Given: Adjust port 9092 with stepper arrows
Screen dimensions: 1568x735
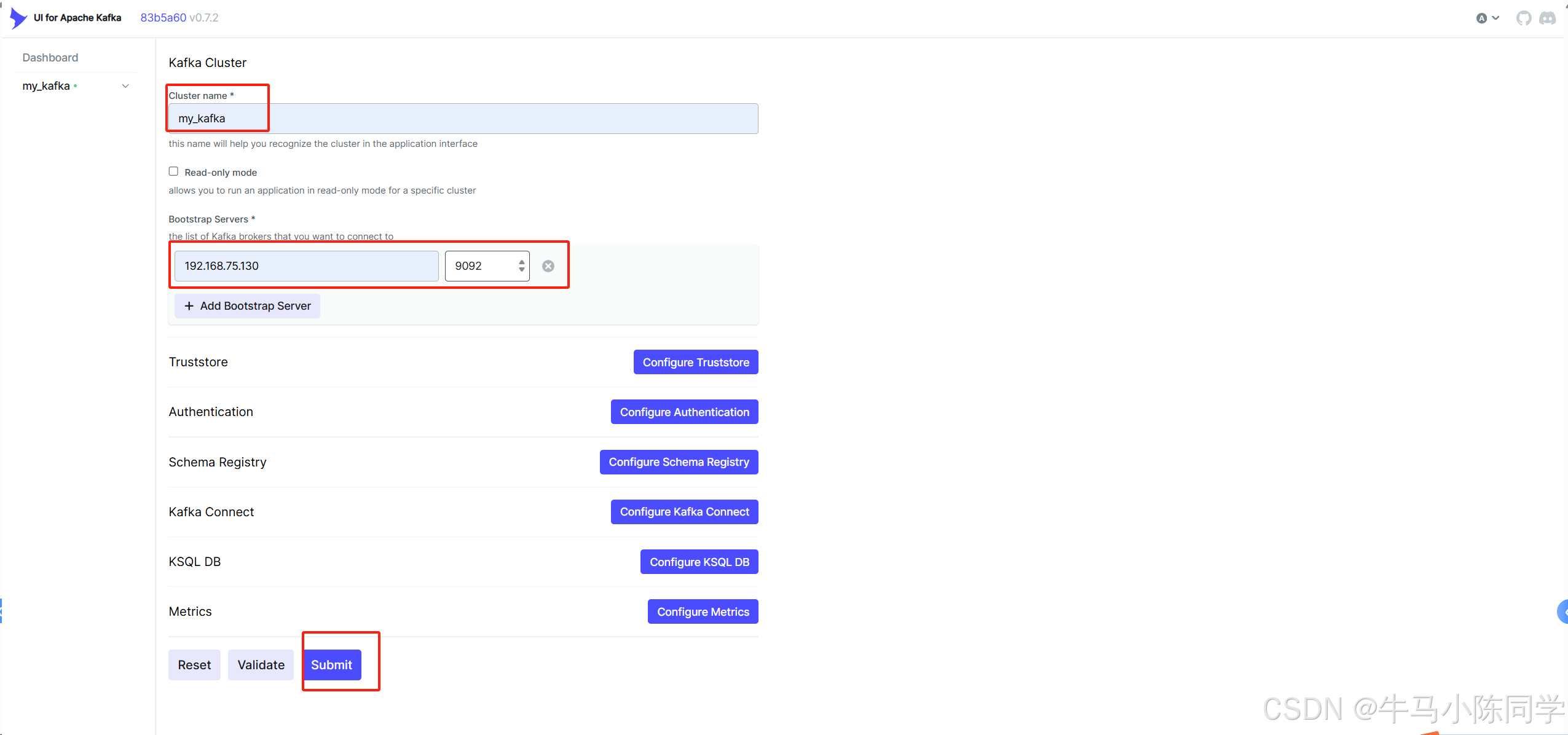Looking at the screenshot, I should point(522,265).
